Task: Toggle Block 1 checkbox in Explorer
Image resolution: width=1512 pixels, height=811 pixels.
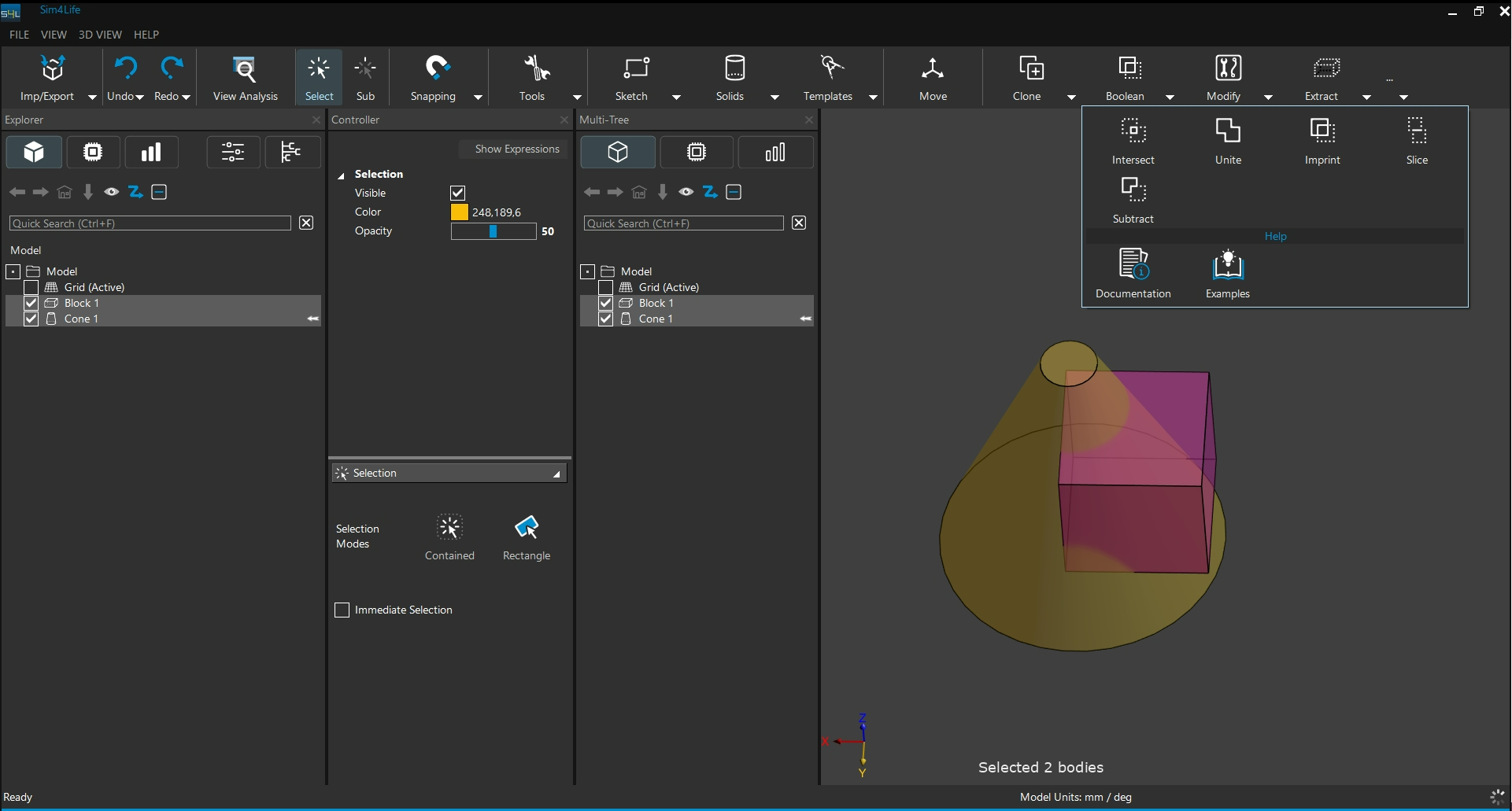Action: pos(31,304)
